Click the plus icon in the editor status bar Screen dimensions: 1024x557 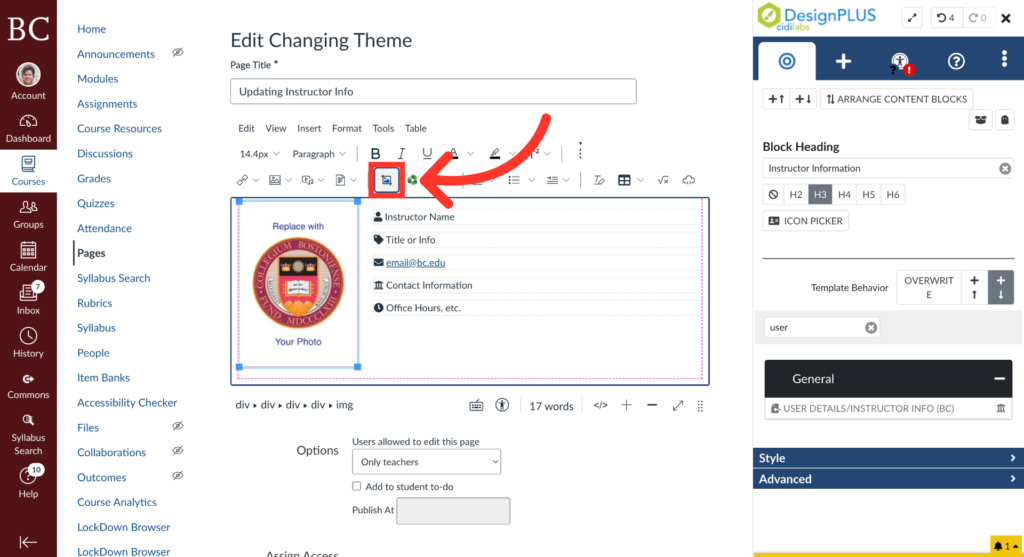pyautogui.click(x=626, y=406)
